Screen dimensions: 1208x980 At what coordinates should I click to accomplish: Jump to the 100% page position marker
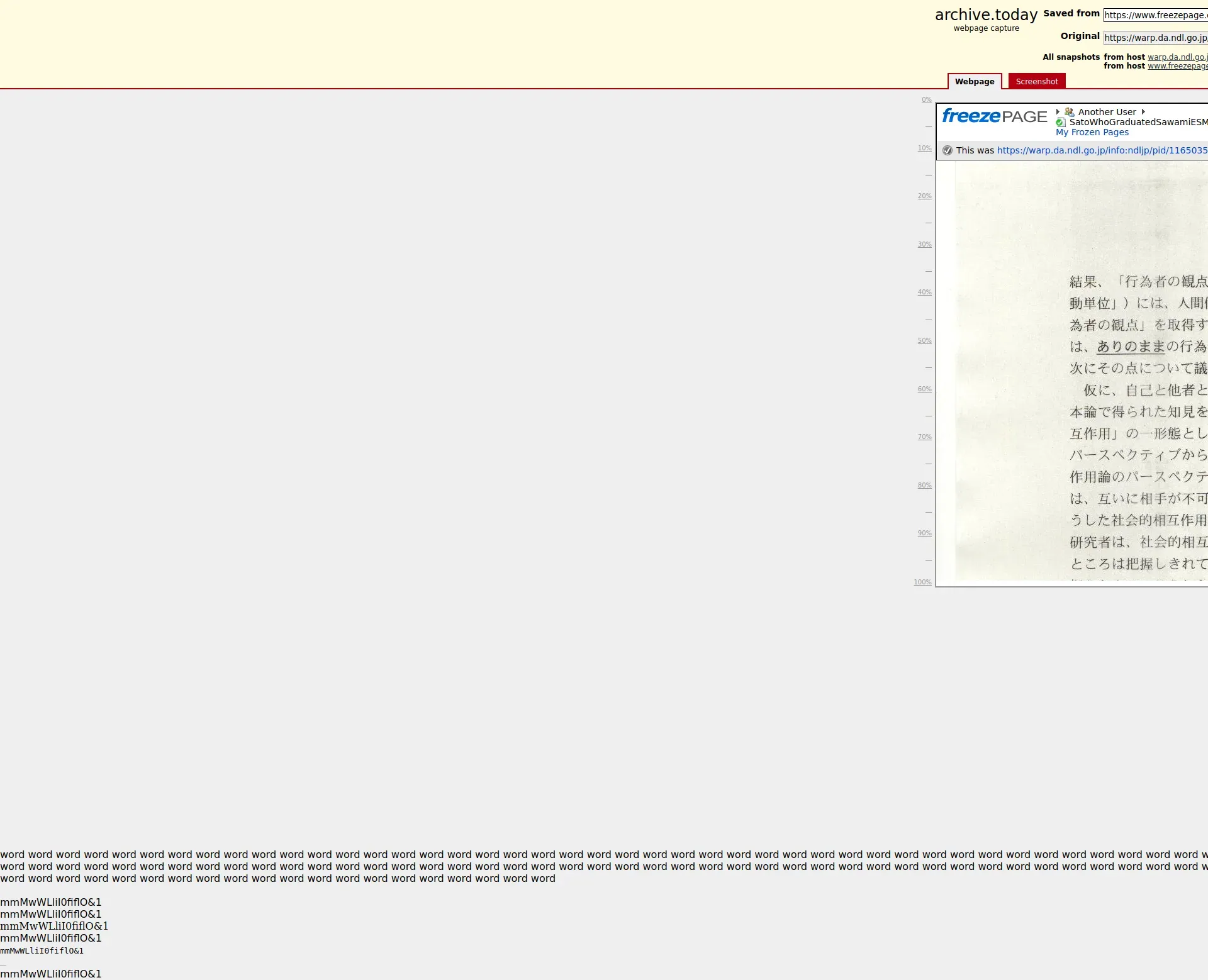922,582
